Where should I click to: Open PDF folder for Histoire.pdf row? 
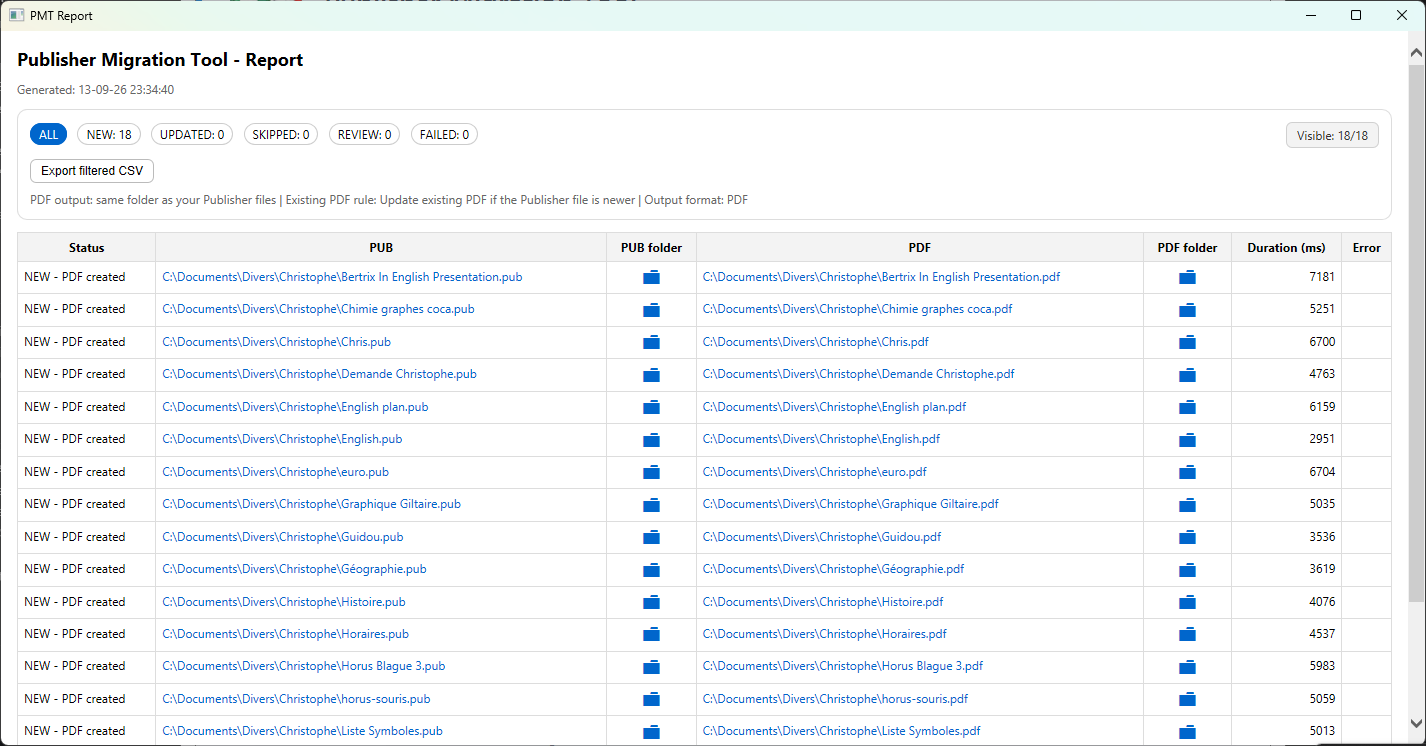1187,603
